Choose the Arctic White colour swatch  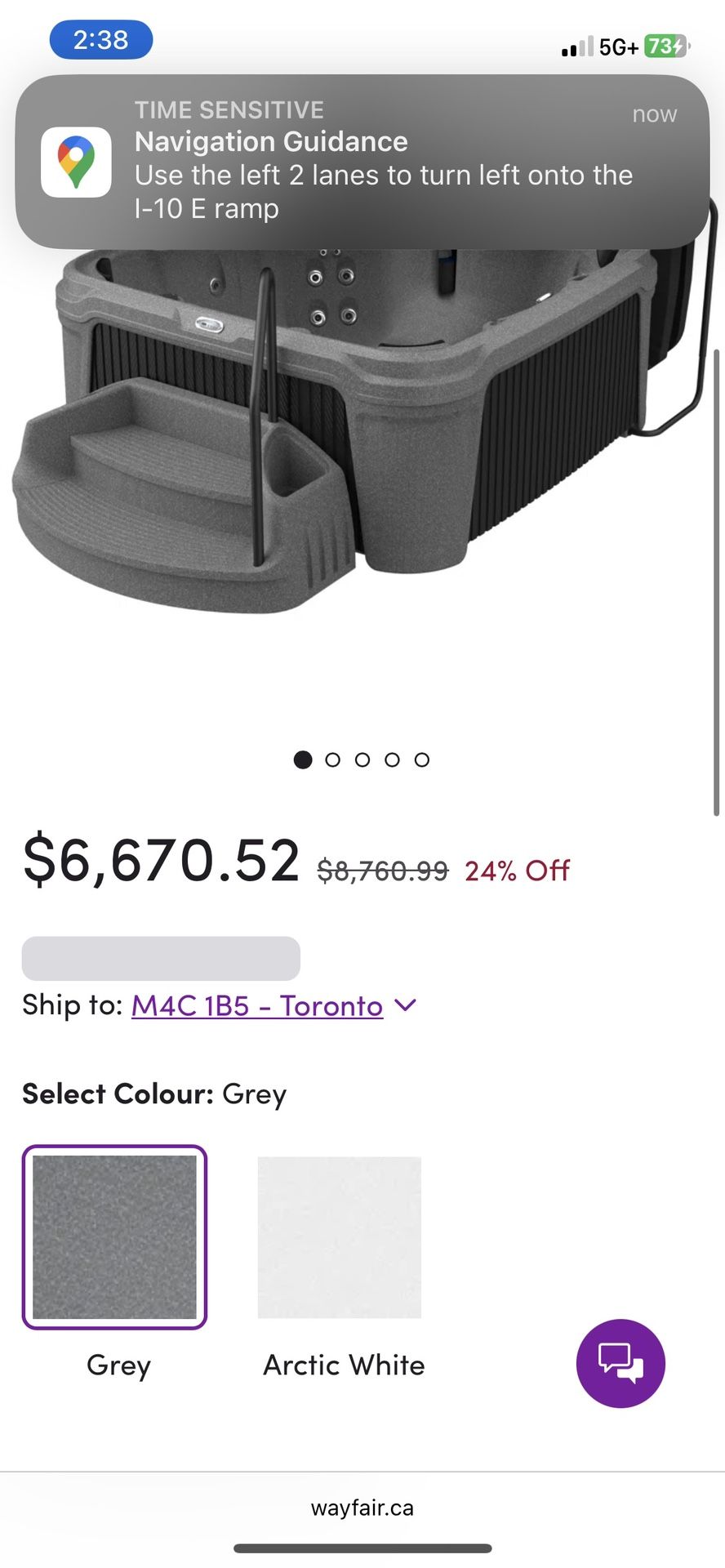(340, 1236)
